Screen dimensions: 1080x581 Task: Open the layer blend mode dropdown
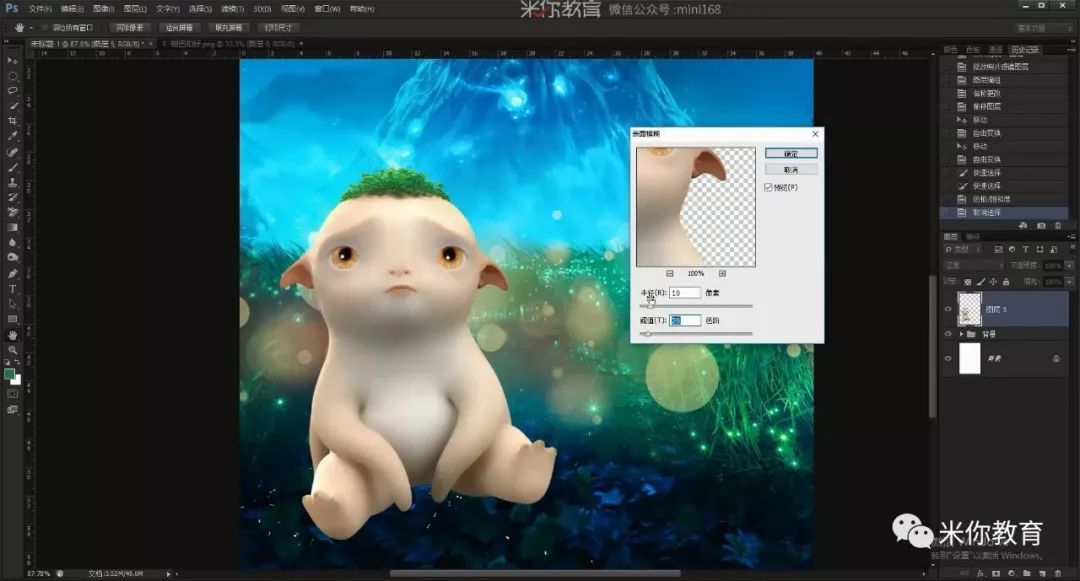[974, 265]
